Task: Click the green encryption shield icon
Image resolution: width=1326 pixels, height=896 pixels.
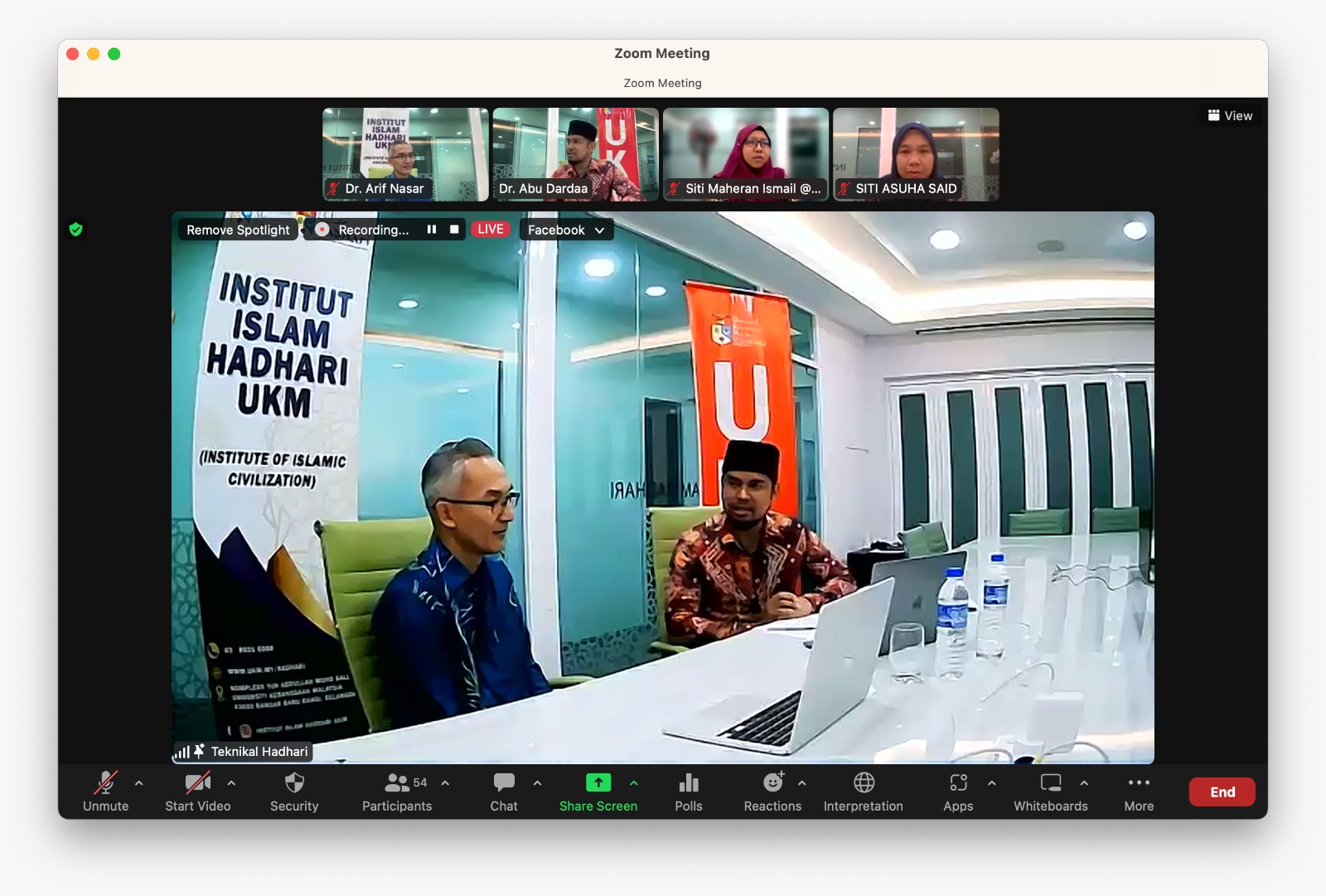Action: click(76, 230)
